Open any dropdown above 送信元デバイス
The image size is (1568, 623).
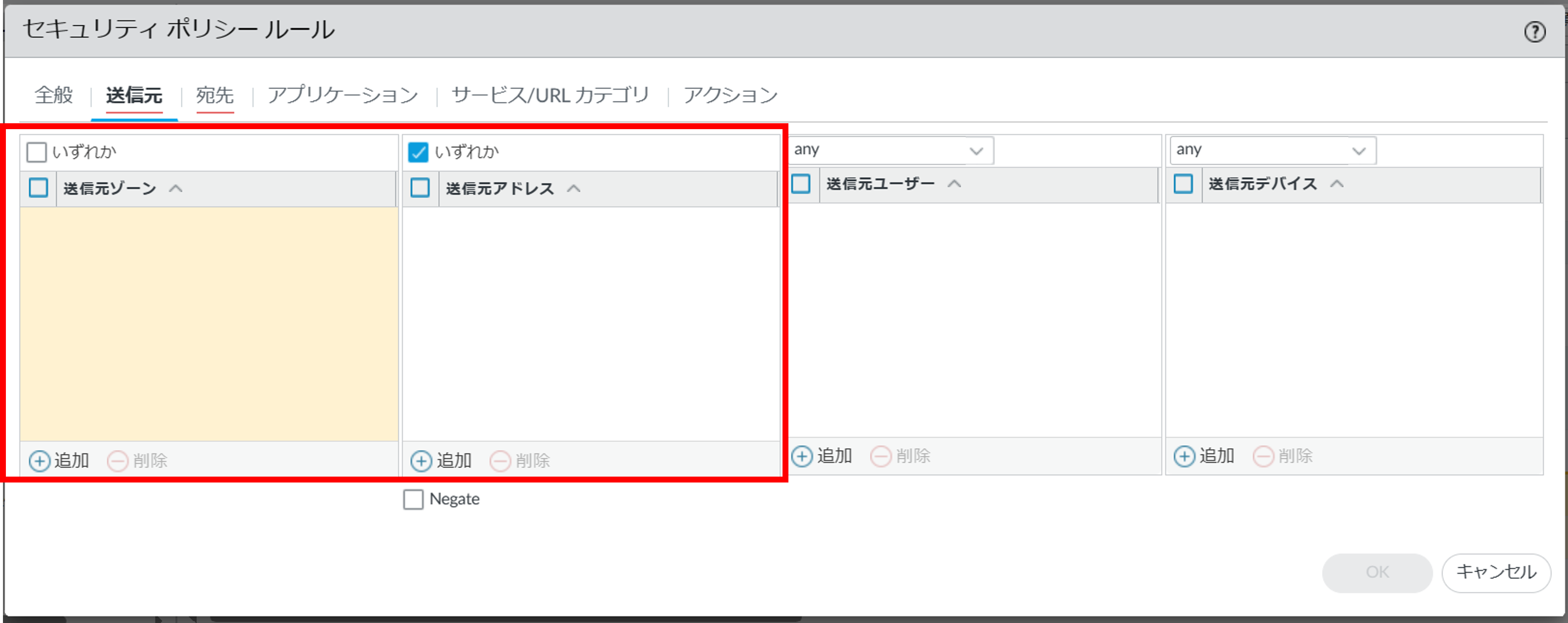(x=1358, y=151)
